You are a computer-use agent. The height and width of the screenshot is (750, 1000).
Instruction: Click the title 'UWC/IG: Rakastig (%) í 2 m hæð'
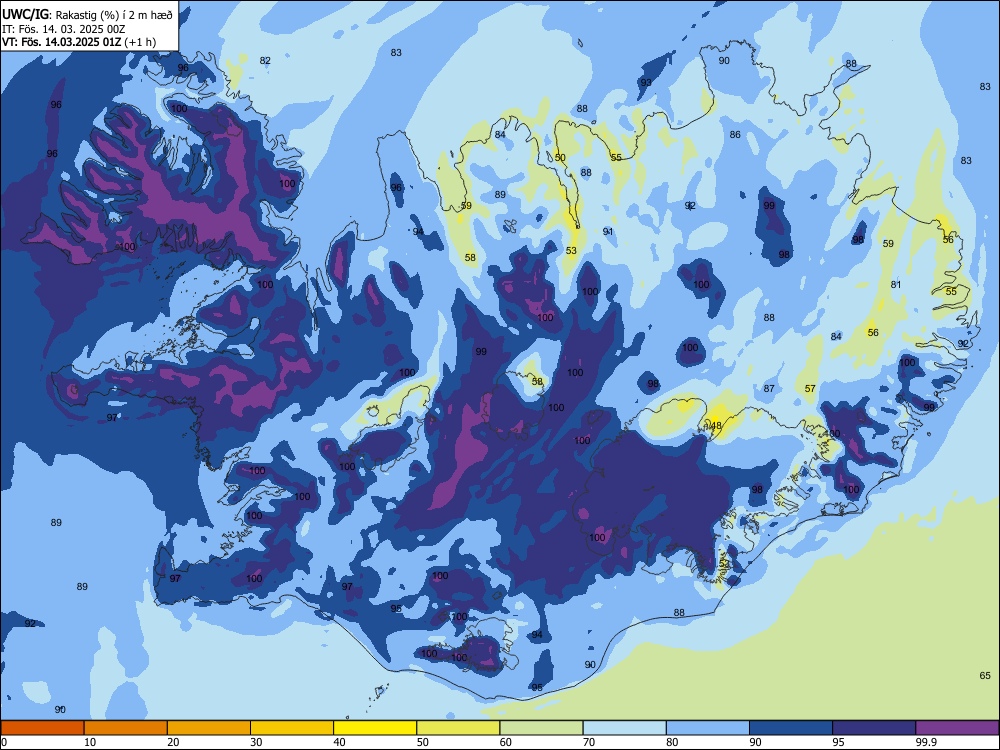click(87, 15)
